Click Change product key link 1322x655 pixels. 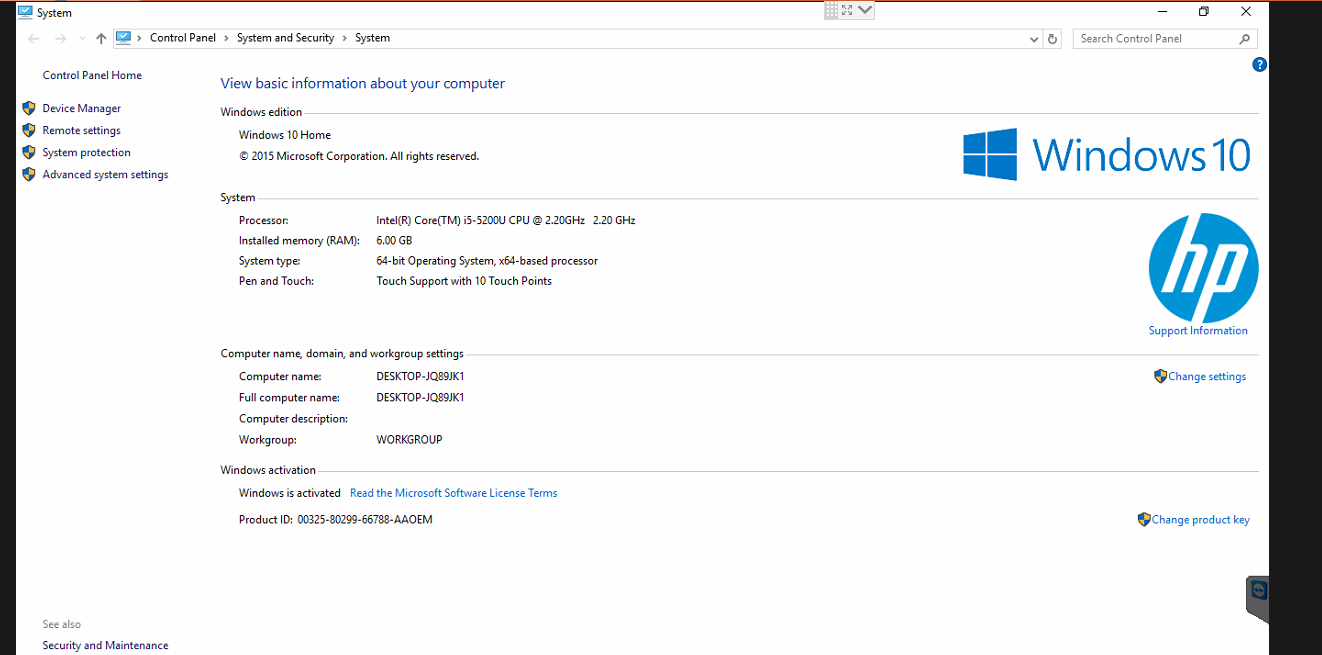point(1201,520)
